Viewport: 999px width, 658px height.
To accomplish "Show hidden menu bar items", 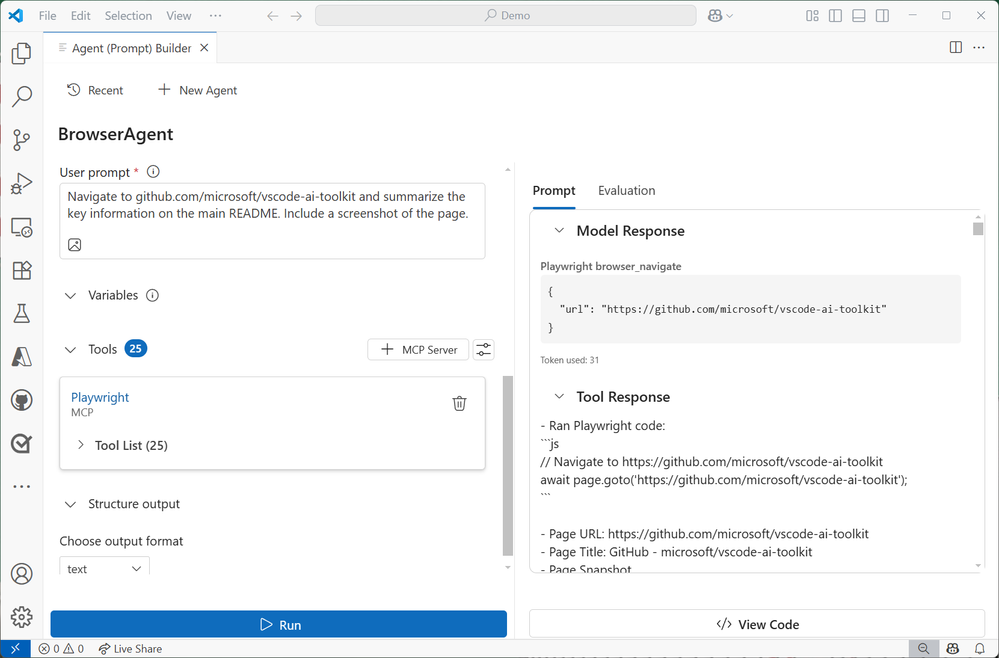I will 215,16.
